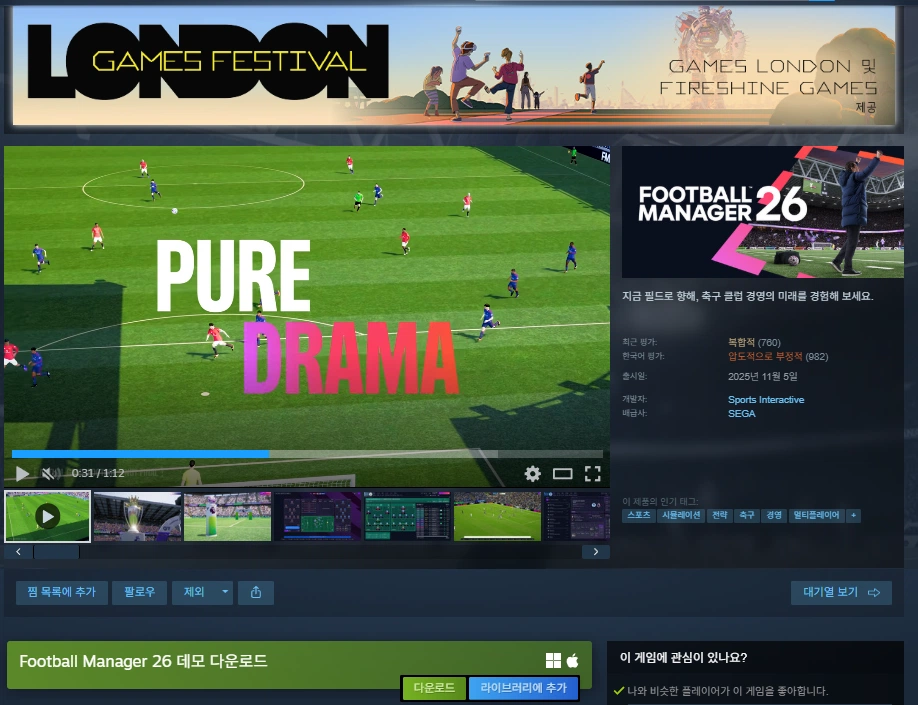Switch video to theater mode

pos(562,474)
